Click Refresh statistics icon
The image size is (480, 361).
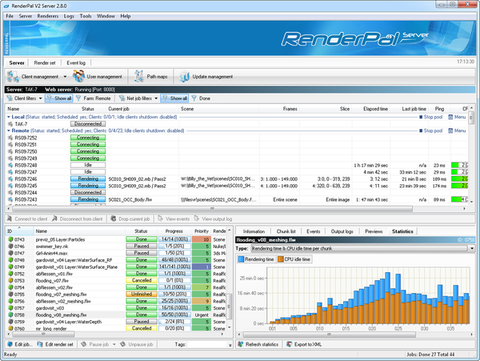click(x=241, y=344)
